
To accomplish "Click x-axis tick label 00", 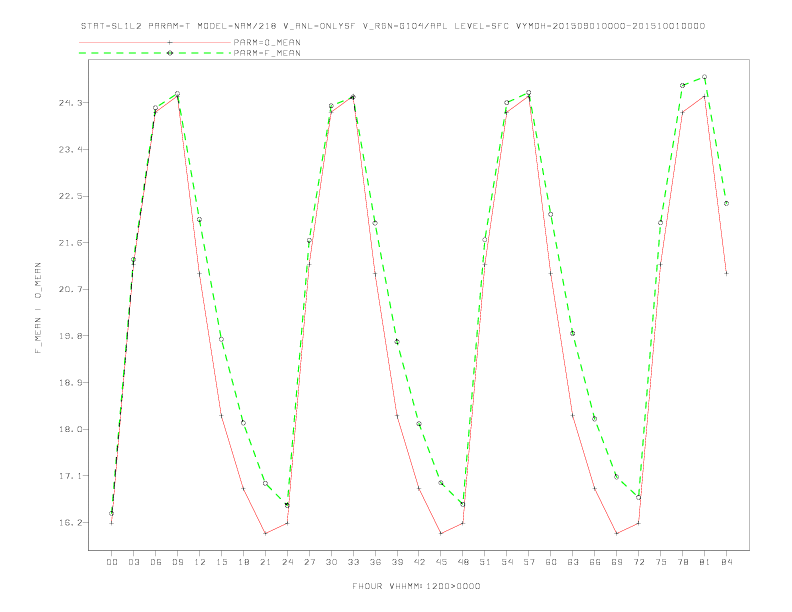I will coord(112,562).
